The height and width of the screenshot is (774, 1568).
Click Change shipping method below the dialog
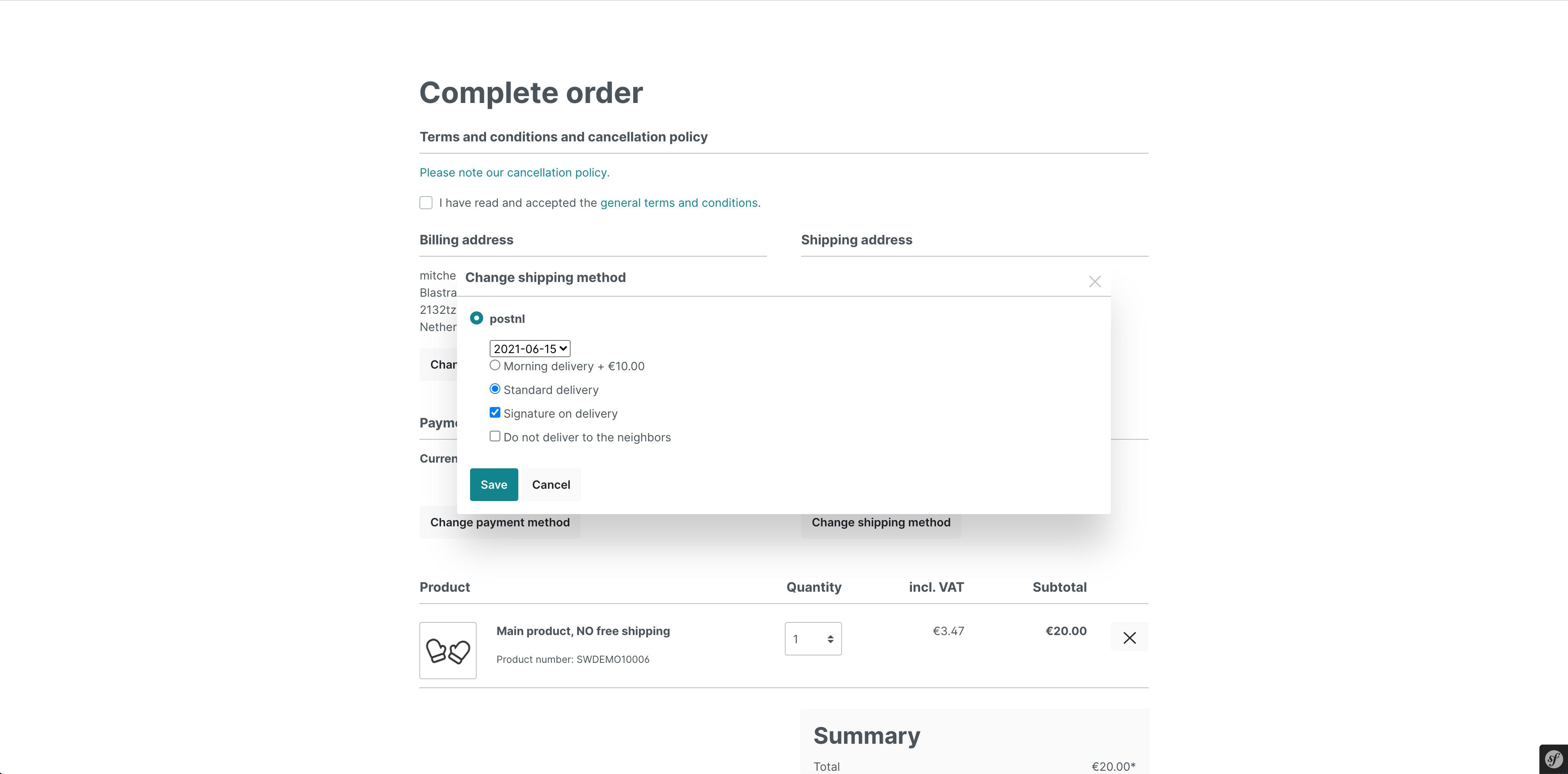[881, 521]
